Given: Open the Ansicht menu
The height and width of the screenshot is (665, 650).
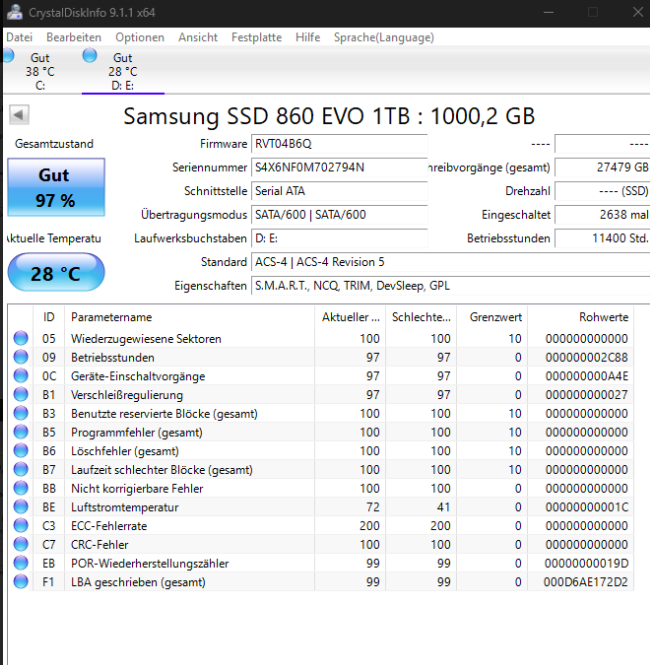Looking at the screenshot, I should (198, 37).
